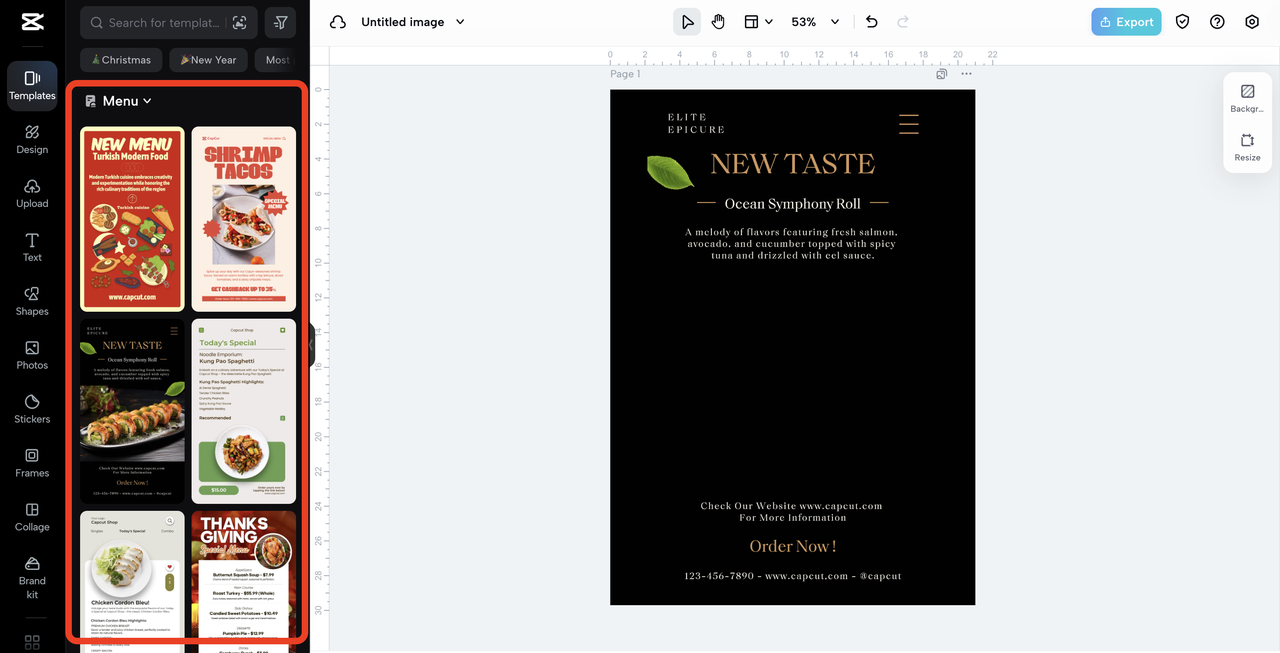Choose the New Menu Turkish Modern Food template
The image size is (1280, 653).
tap(132, 219)
